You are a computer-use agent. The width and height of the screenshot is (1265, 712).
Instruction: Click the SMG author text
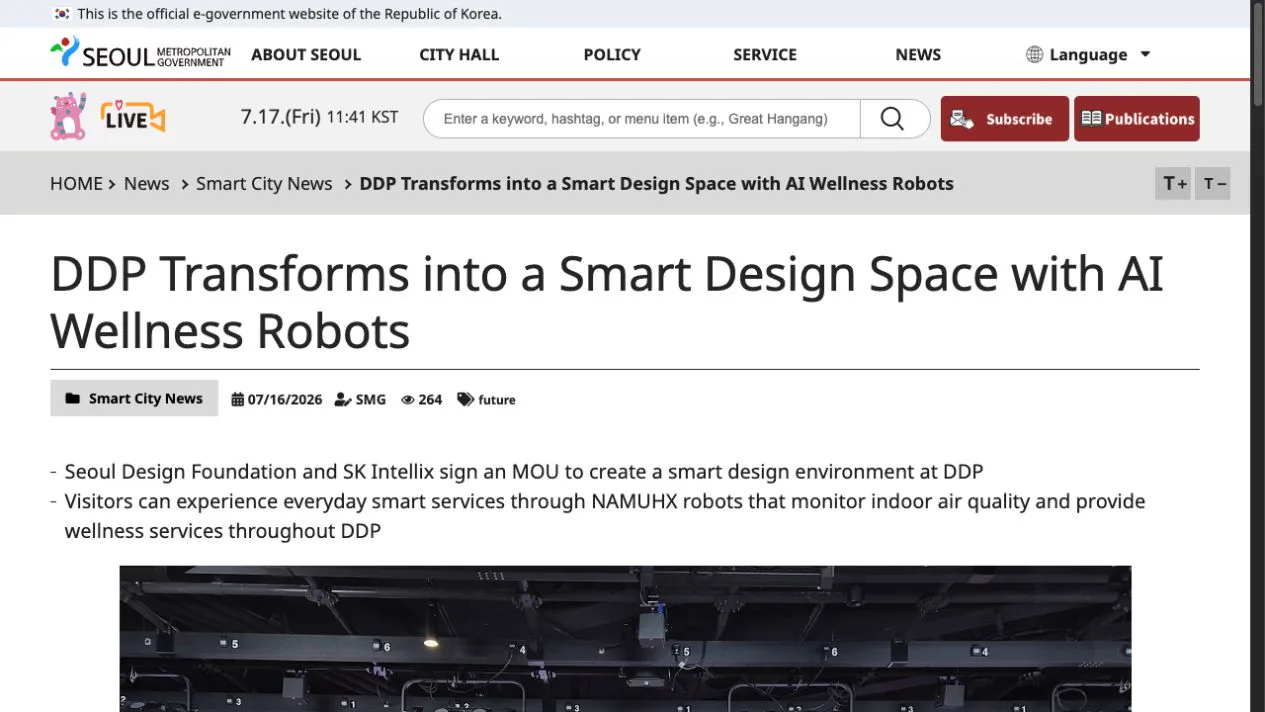point(371,400)
